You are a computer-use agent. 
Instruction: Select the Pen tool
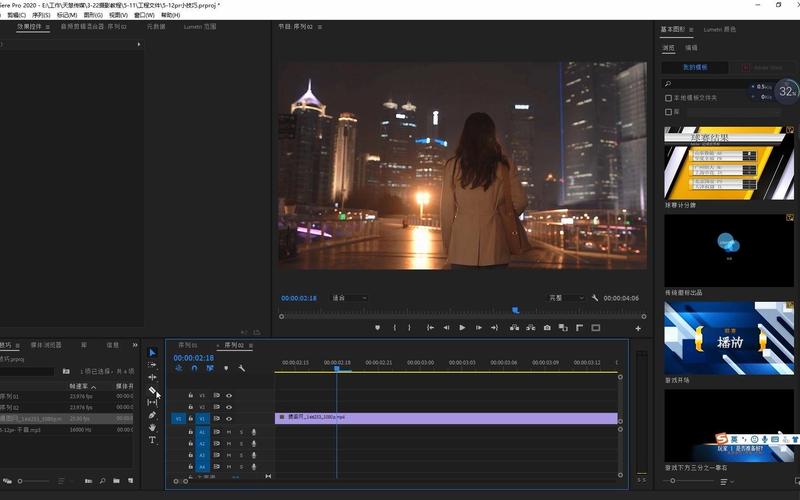pos(152,415)
